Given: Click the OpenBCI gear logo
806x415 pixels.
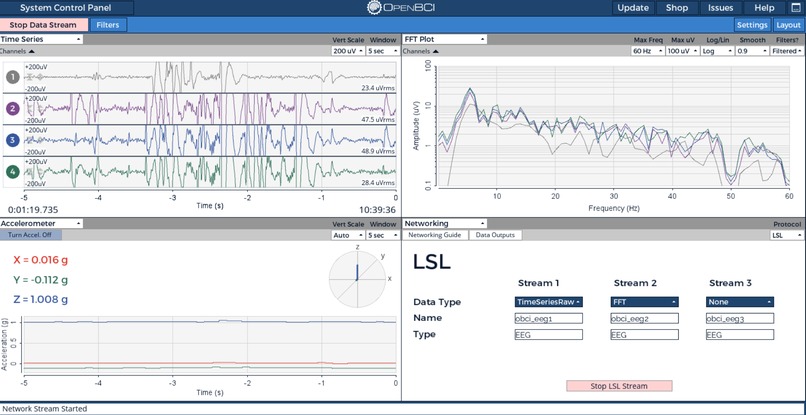Looking at the screenshot, I should (374, 8).
